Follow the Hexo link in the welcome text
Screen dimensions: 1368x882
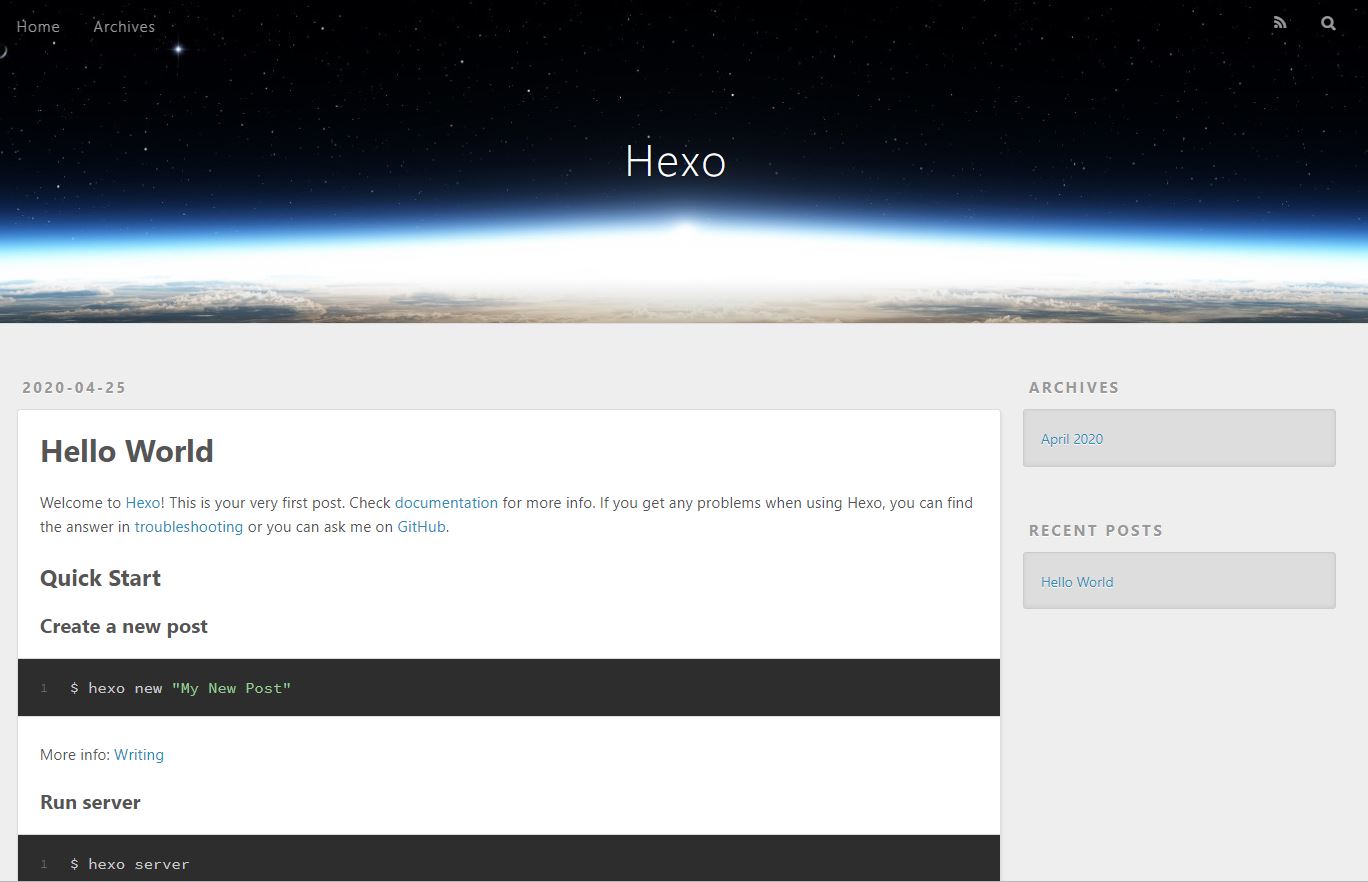tap(143, 503)
